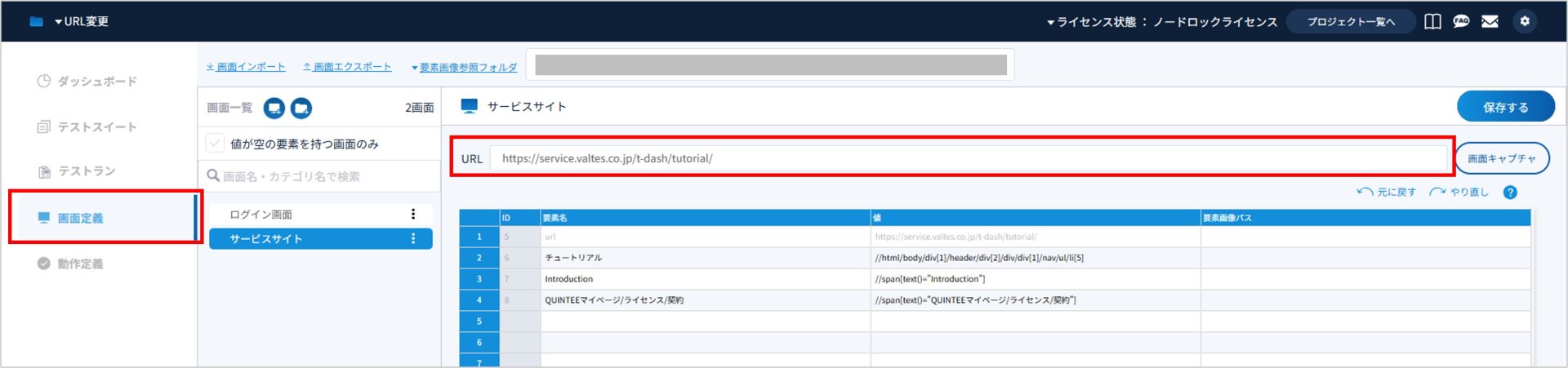Select ログイン画面 in the screen list
This screenshot has width=1568, height=368.
261,215
